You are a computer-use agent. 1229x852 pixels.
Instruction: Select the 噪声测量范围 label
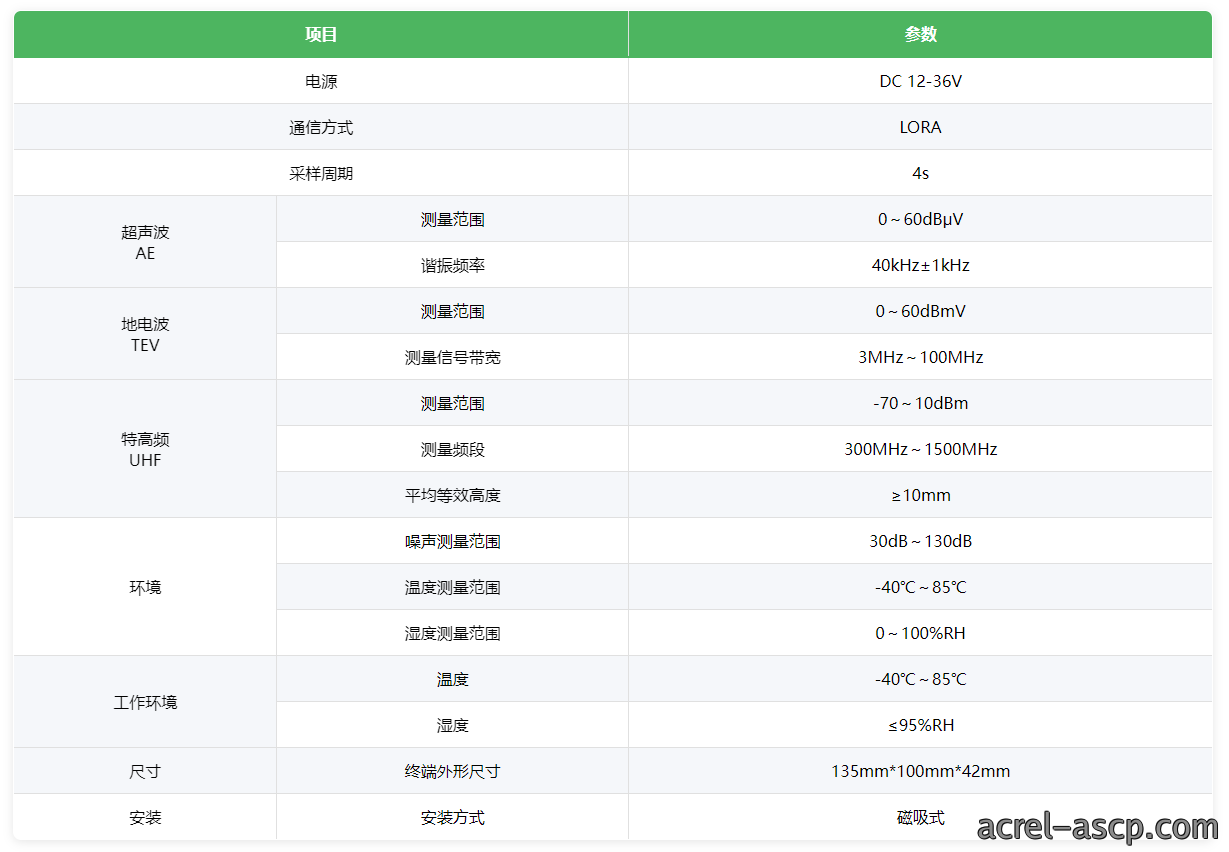452,541
